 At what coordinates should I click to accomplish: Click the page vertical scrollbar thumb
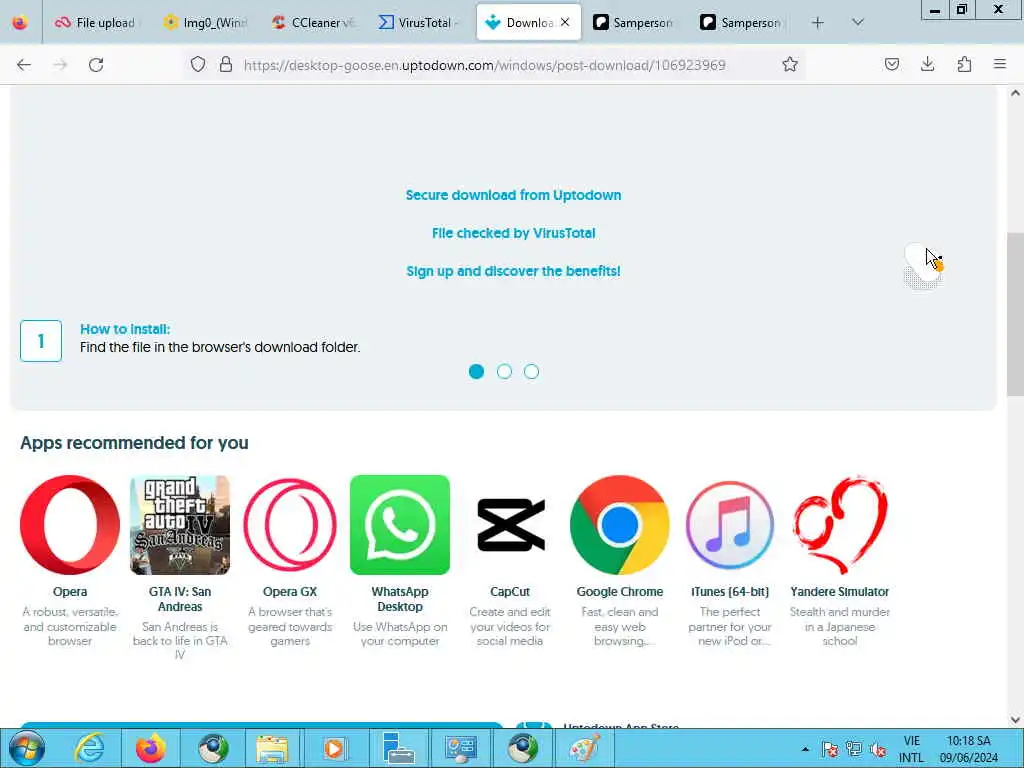[x=1015, y=314]
